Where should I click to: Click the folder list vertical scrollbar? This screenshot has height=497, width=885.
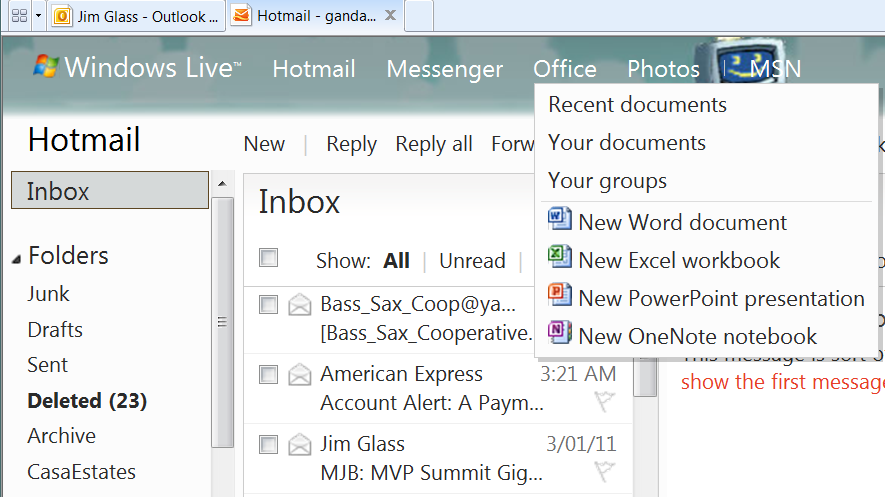tap(224, 320)
